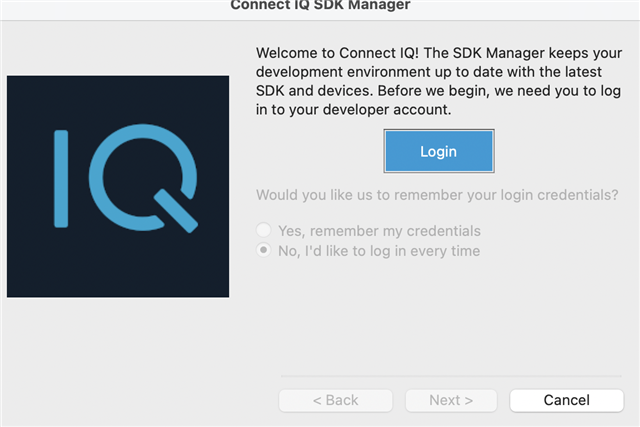Click the letter 'I' in the IQ logo
Screen dimensions: 640x427
click(61, 178)
